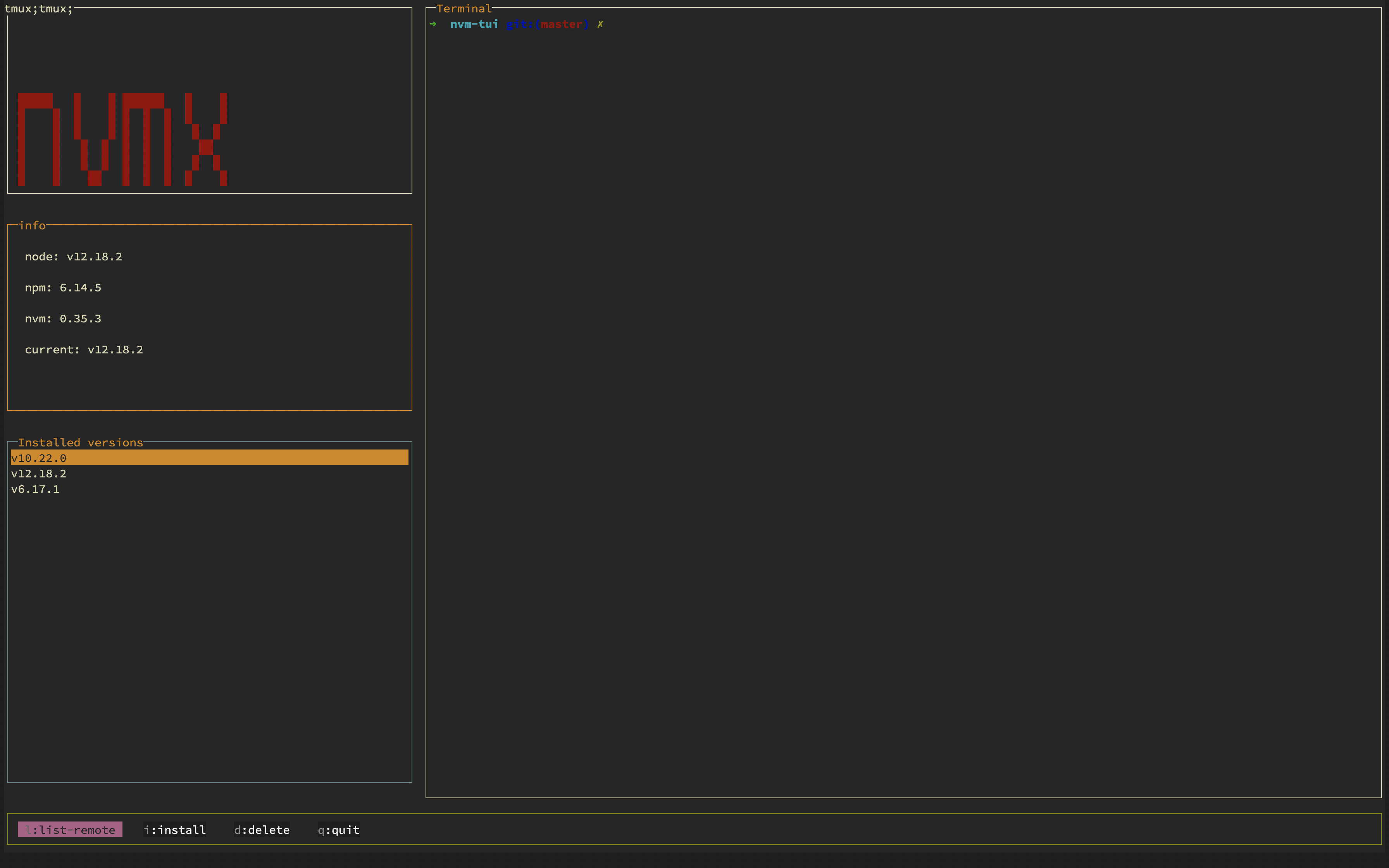Click the info panel title
Viewport: 1389px width, 868px height.
click(32, 225)
